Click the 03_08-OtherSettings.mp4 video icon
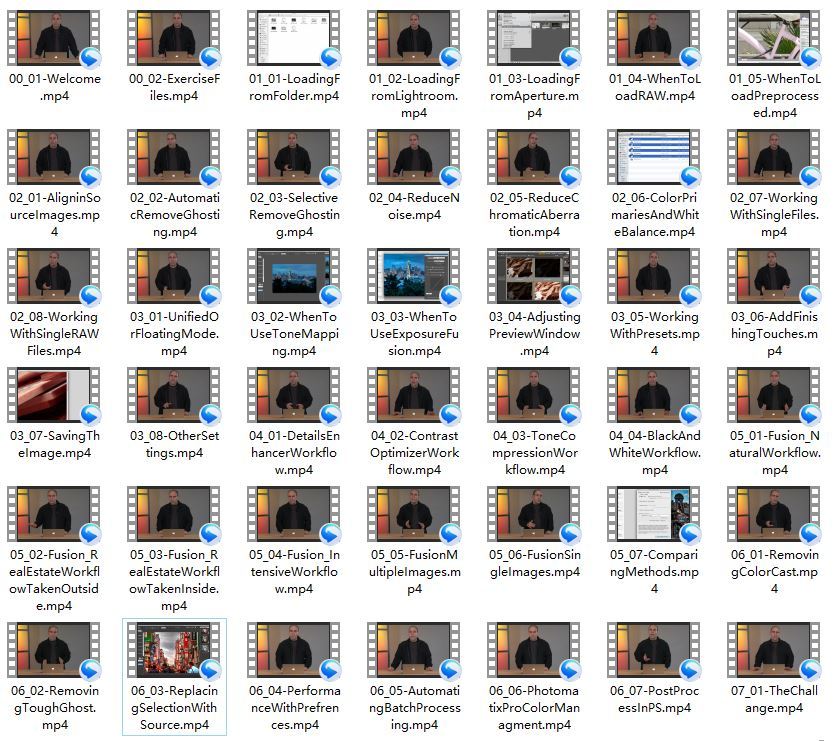Image resolution: width=834 pixels, height=741 pixels. [x=174, y=396]
